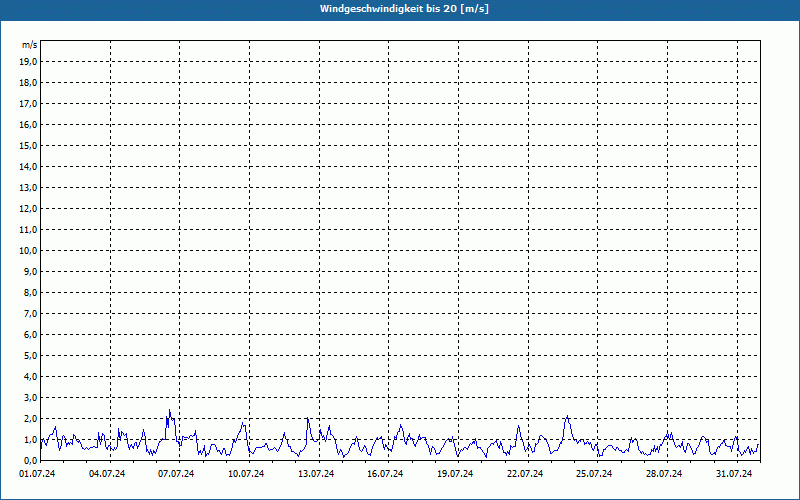Click the 31.07.24 date on x-axis

click(734, 474)
